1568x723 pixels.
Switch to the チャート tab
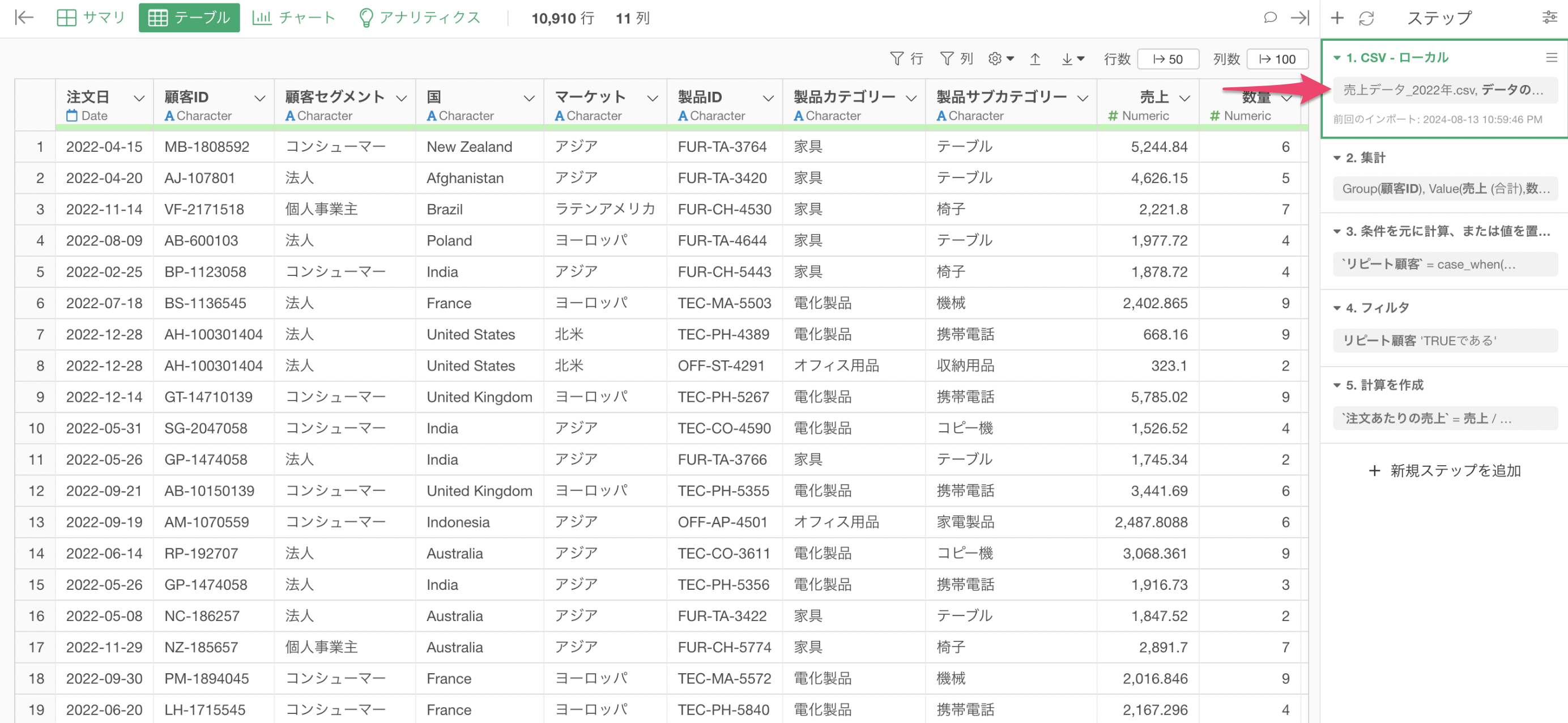[293, 18]
